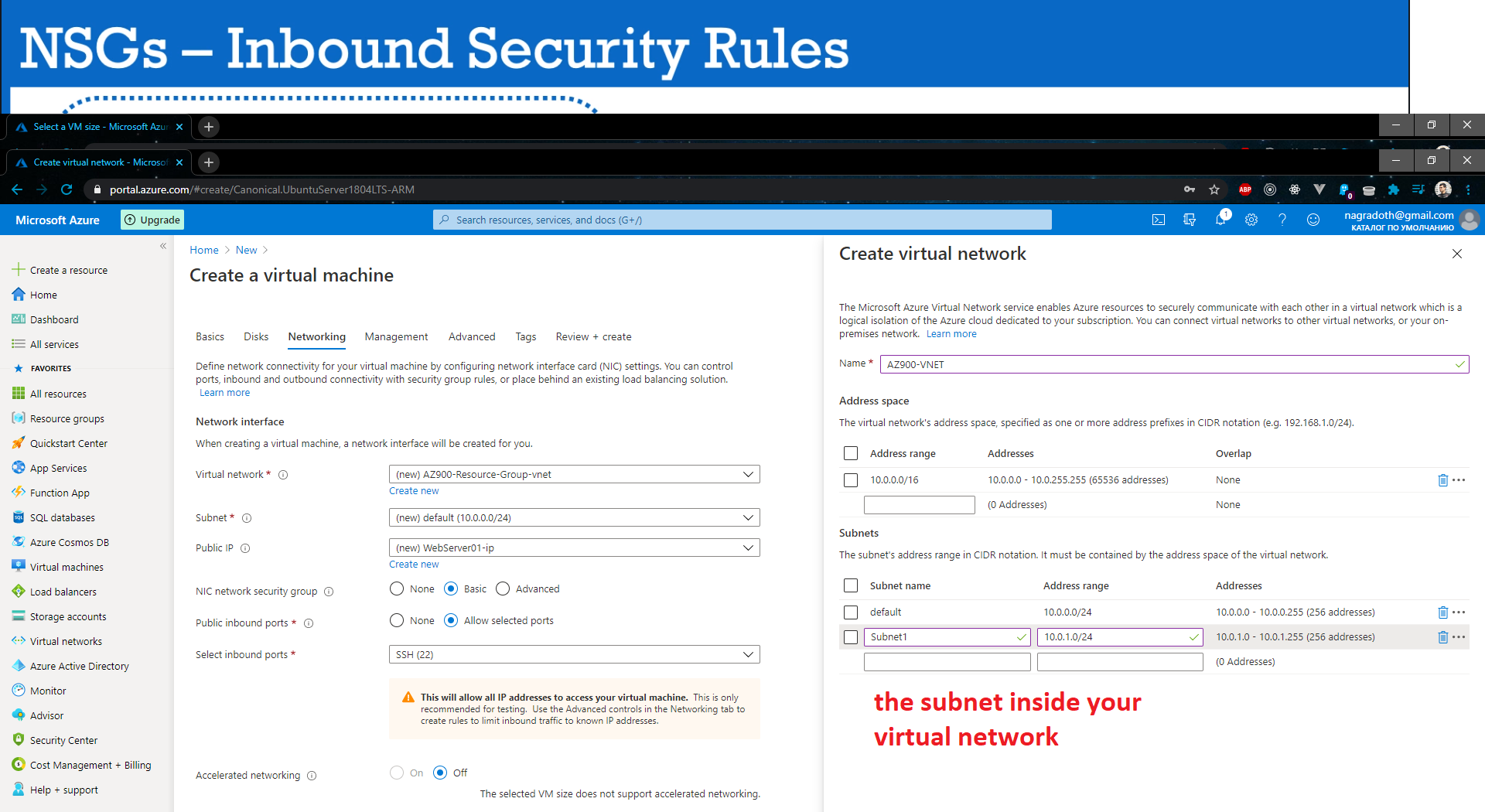Image resolution: width=1485 pixels, height=812 pixels.
Task: Select Basic NIC network security group
Action: coord(451,589)
